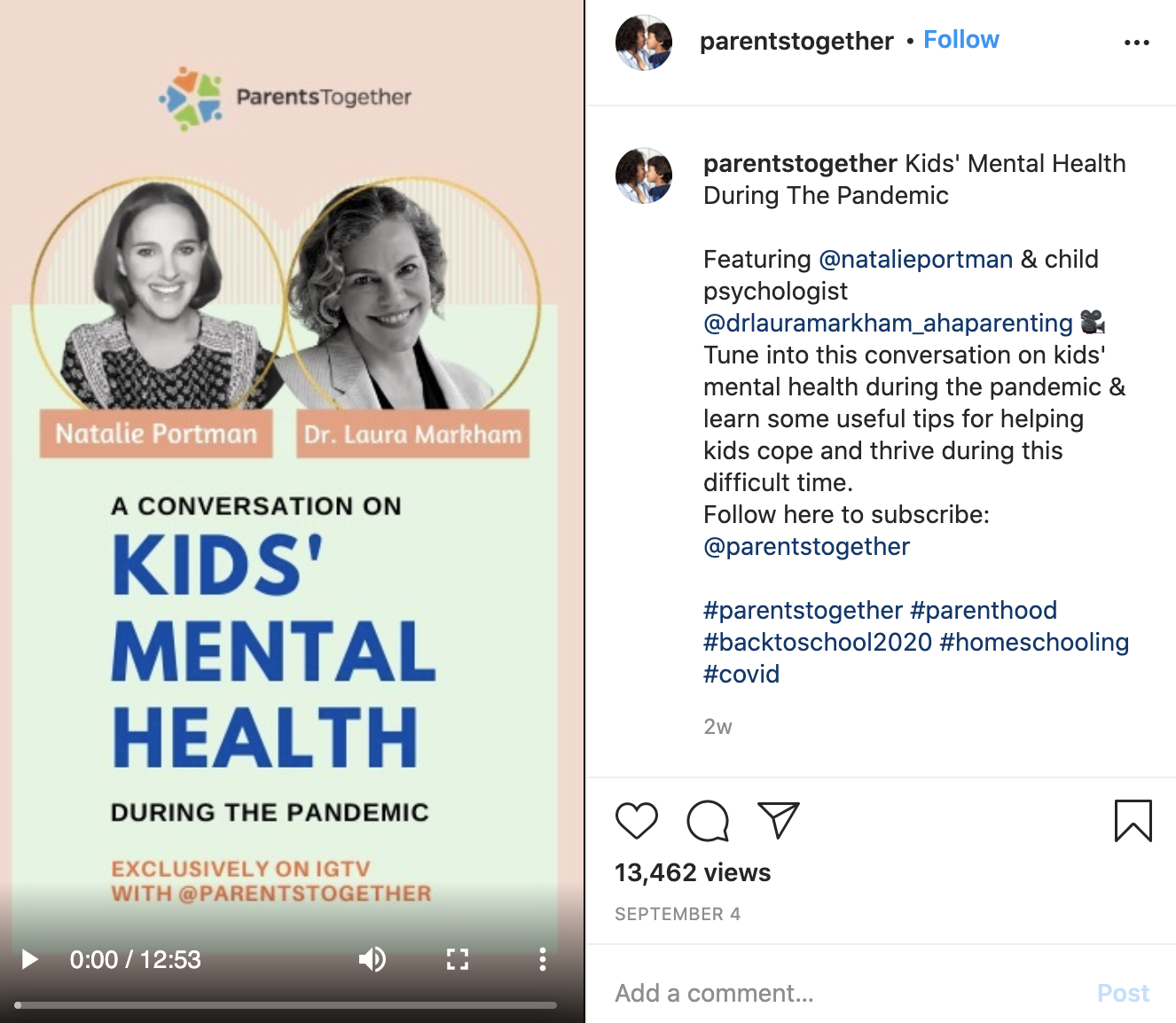Image resolution: width=1176 pixels, height=1023 pixels.
Task: Play the IGTV video
Action: (30, 959)
